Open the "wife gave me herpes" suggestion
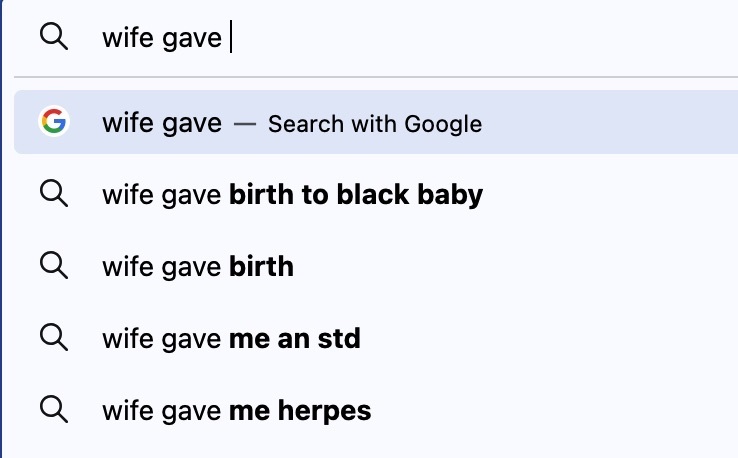 236,410
